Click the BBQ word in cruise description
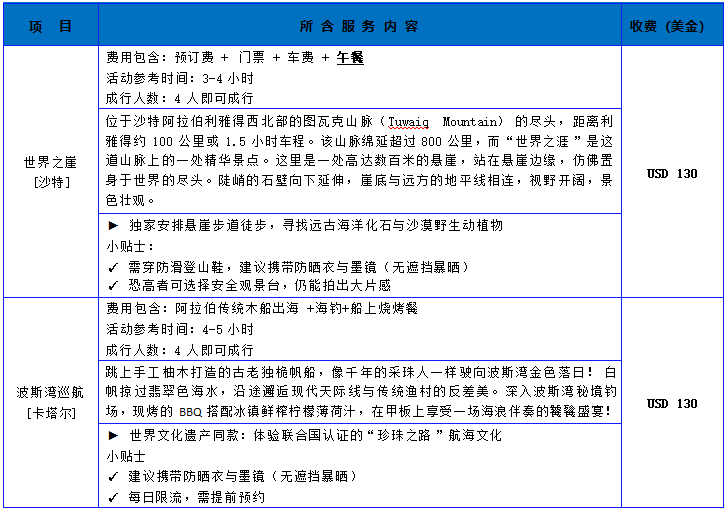This screenshot has width=727, height=510. point(190,411)
